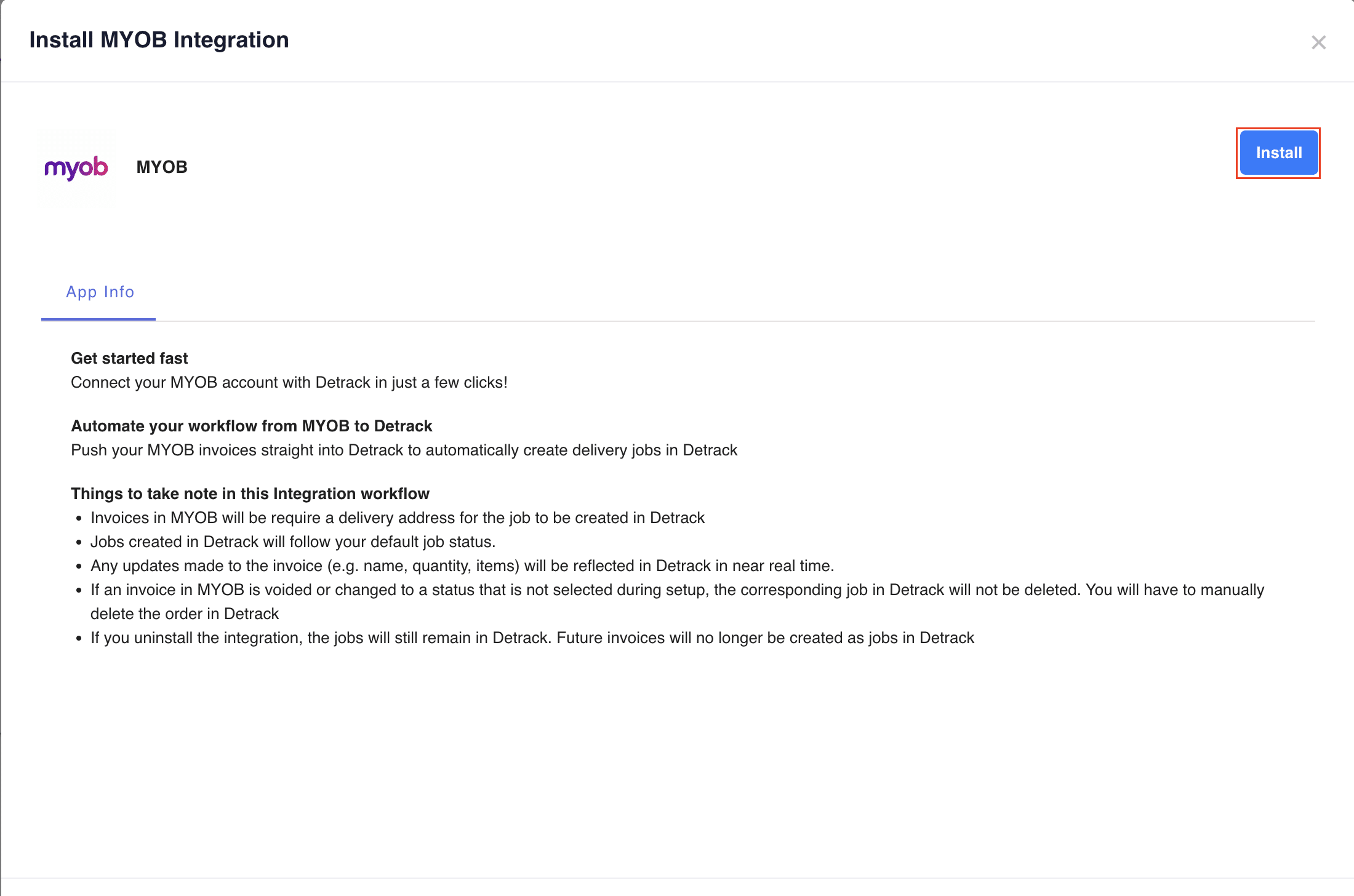The image size is (1354, 896).
Task: Select the Connect your MYOB account sentence
Action: (x=289, y=382)
